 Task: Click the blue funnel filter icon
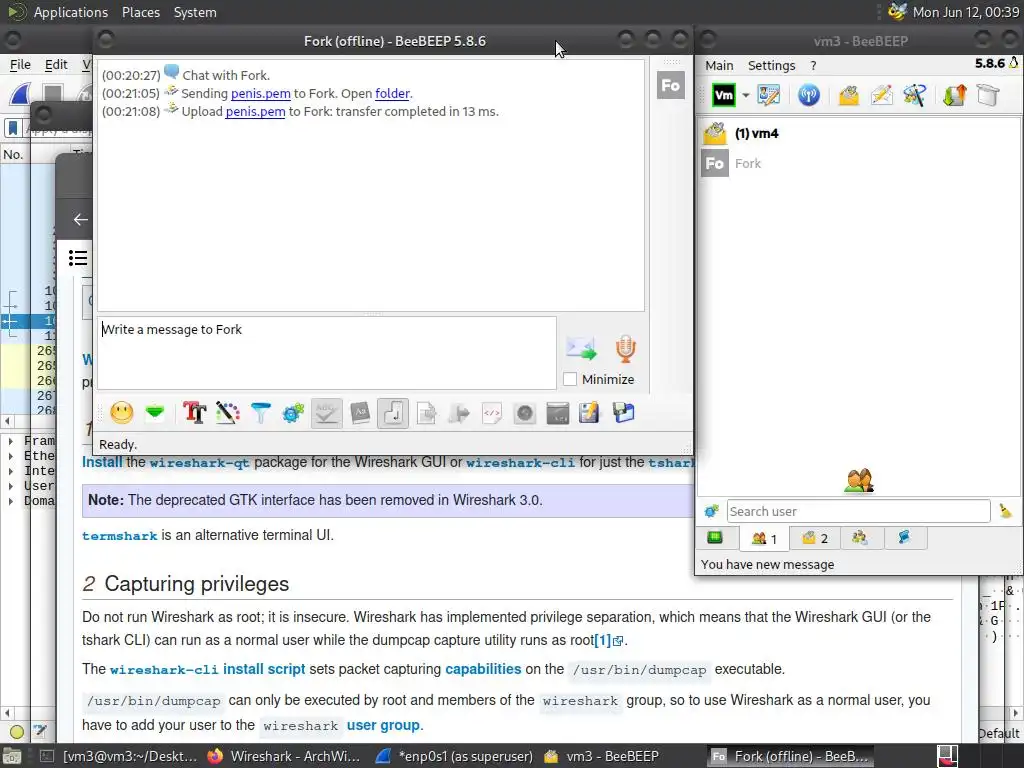260,413
